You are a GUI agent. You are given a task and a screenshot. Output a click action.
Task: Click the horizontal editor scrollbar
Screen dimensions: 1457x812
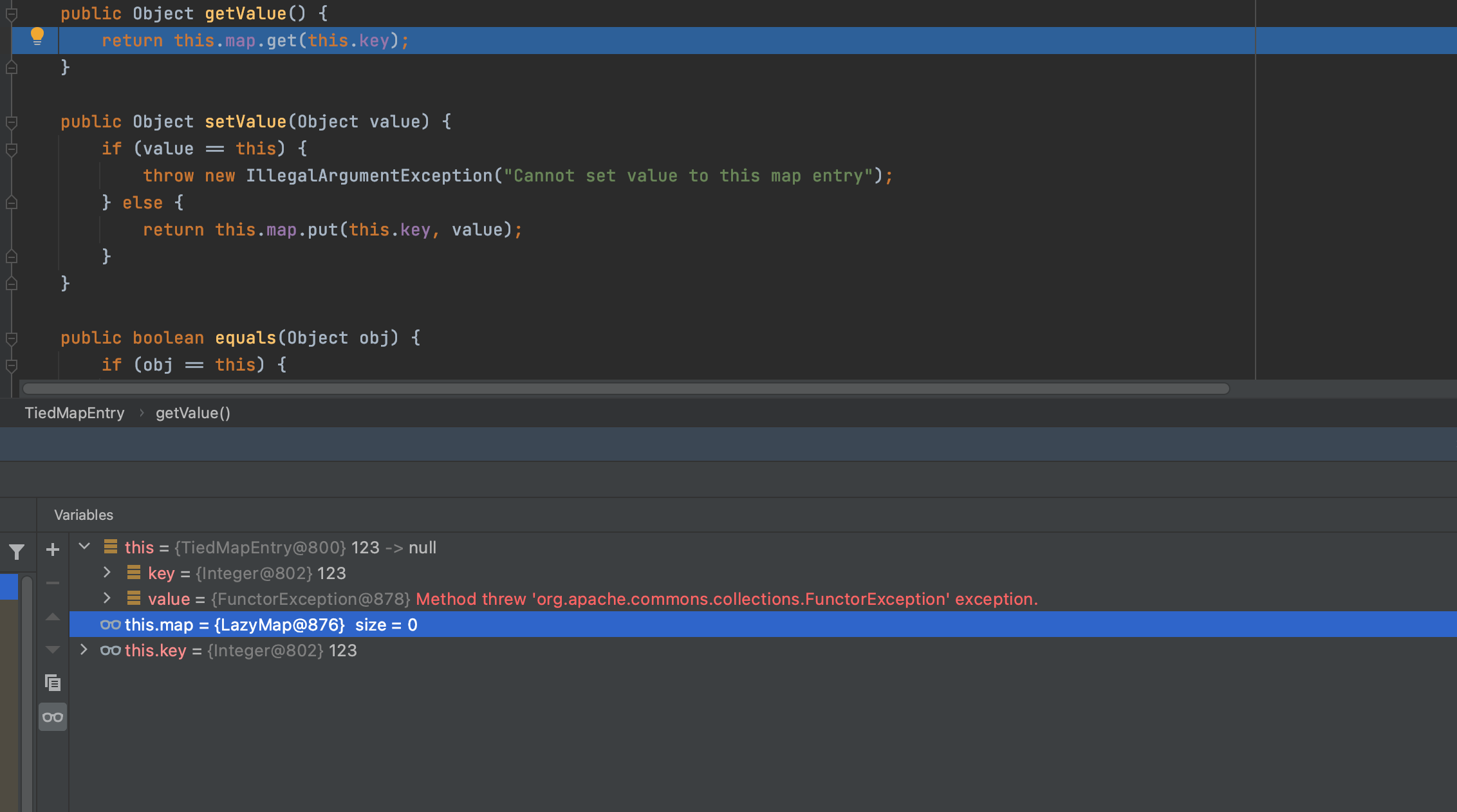(x=626, y=389)
